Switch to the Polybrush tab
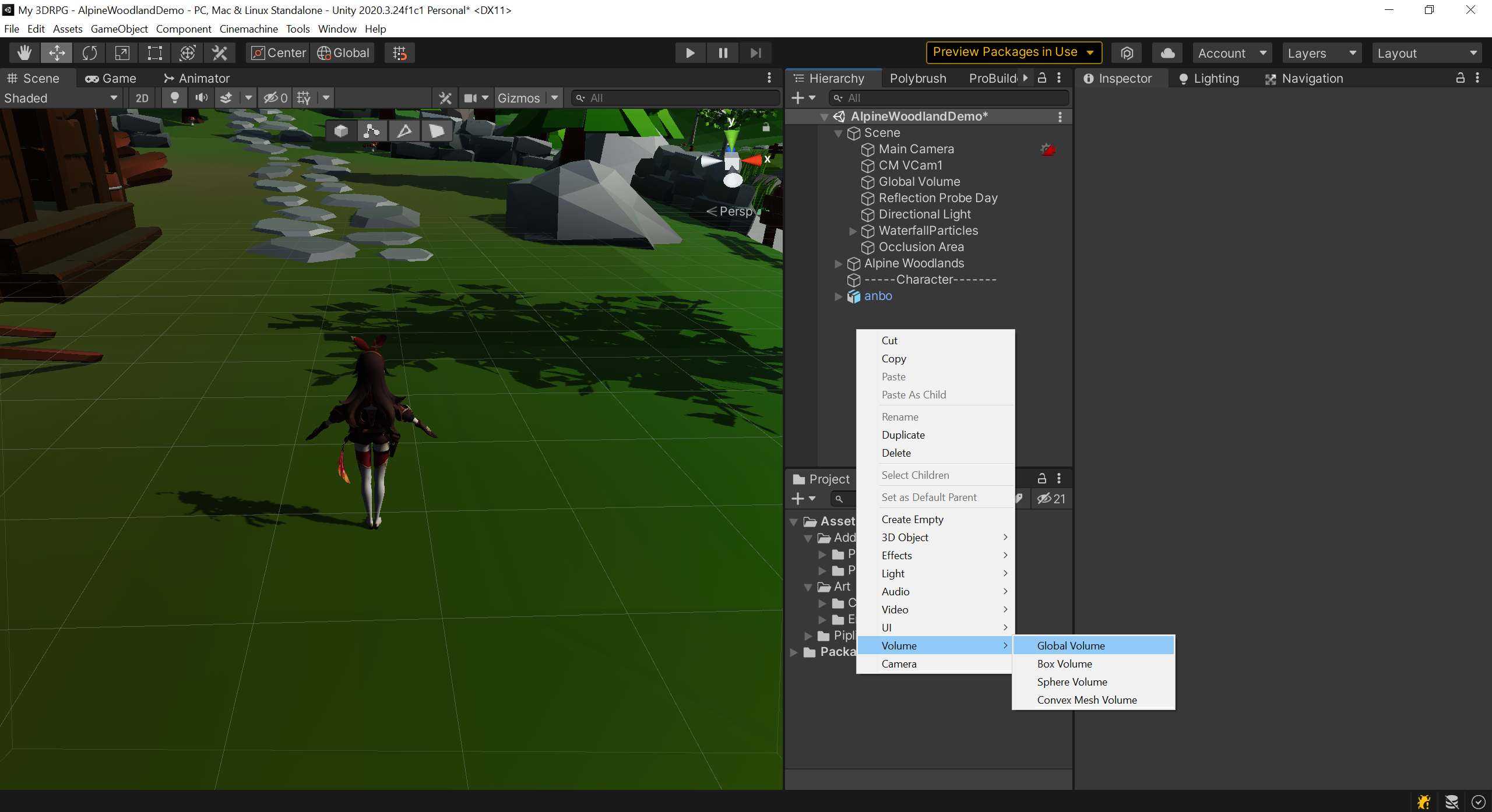The image size is (1492, 812). point(918,78)
